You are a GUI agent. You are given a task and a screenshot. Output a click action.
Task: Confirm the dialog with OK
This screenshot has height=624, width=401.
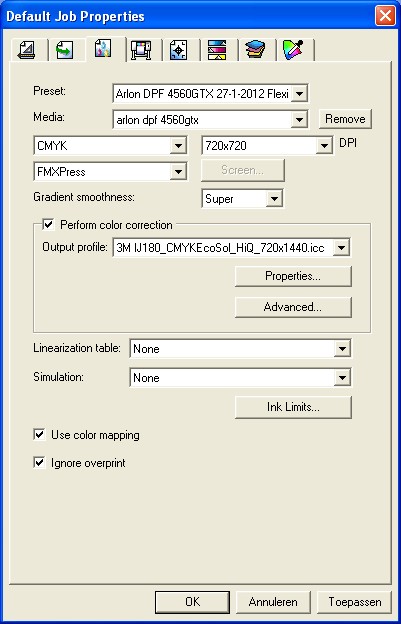193,602
